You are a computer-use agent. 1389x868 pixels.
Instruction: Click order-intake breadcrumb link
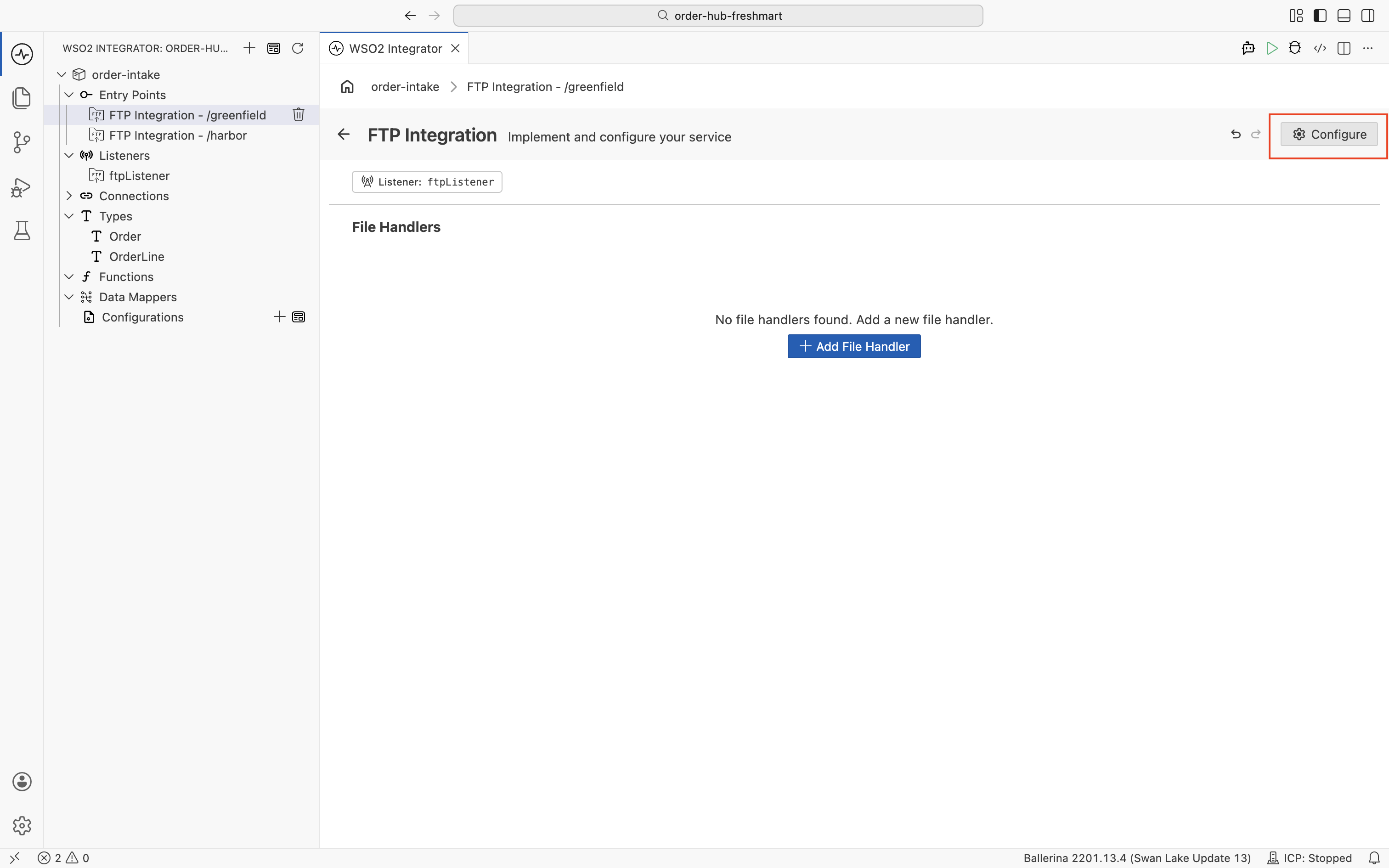405,87
